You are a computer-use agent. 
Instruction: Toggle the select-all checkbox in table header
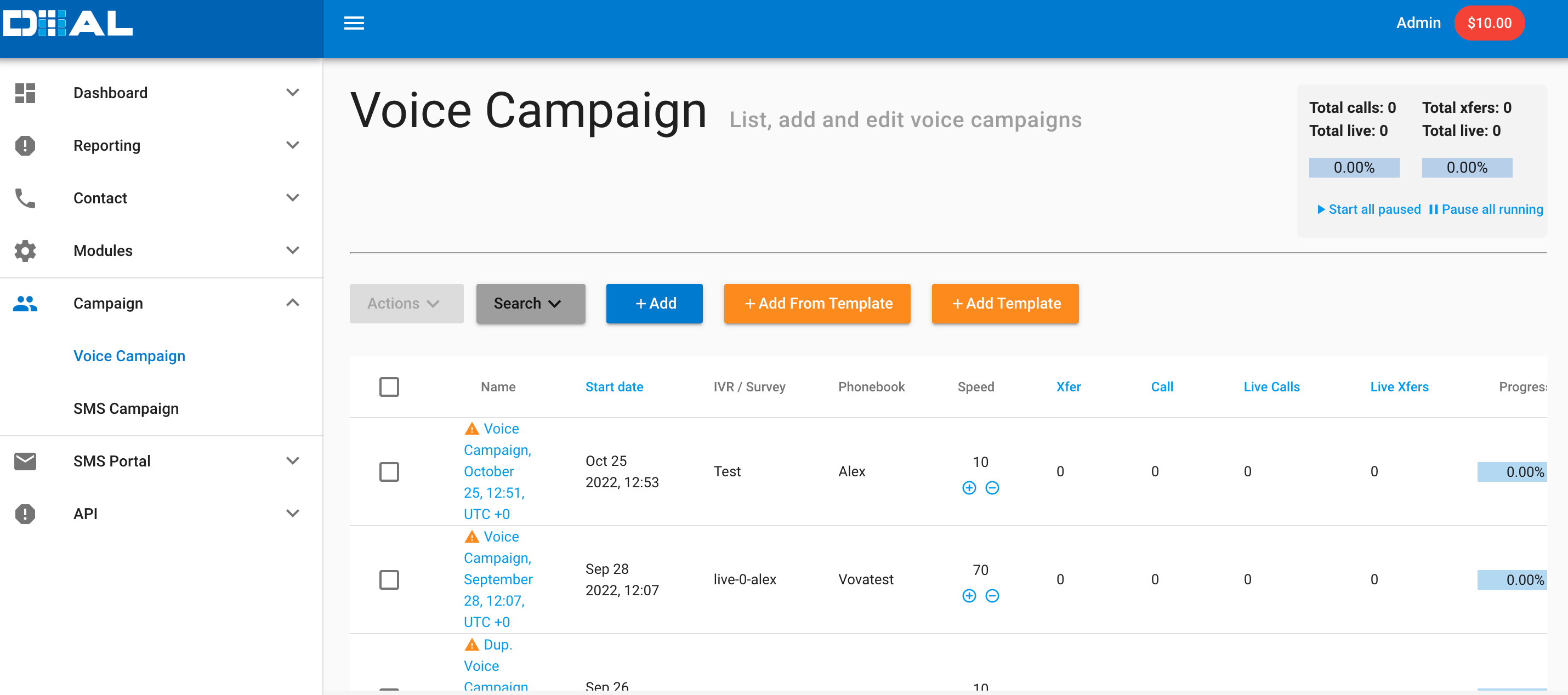pos(389,387)
